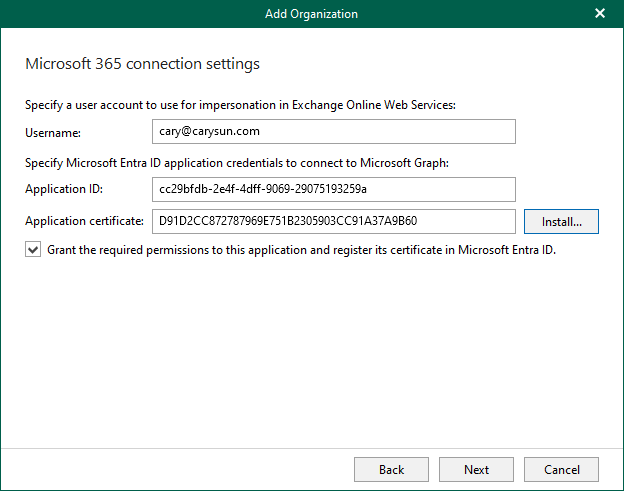The height and width of the screenshot is (491, 624).
Task: Close the Add Organization dialog
Action: coord(600,14)
